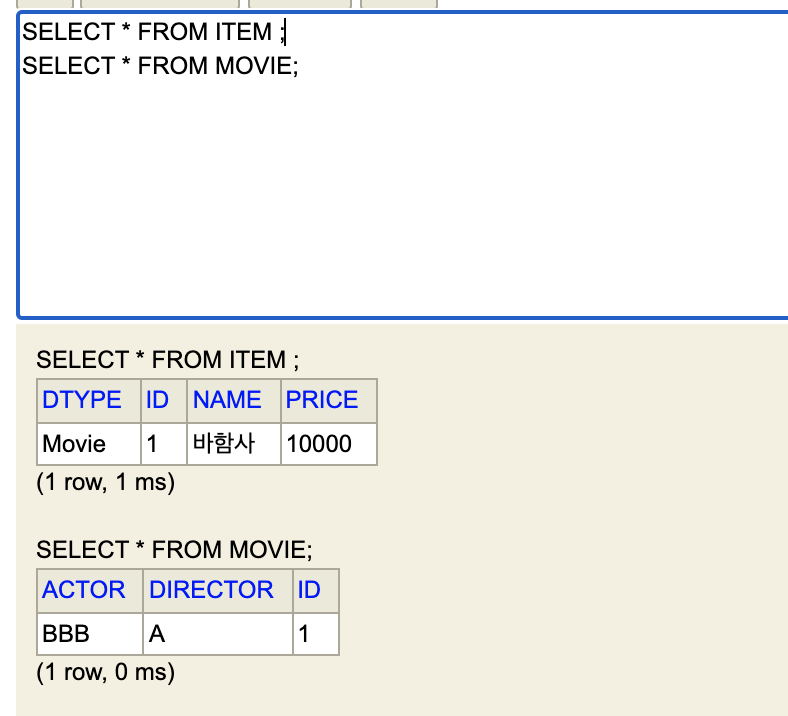Click the Movie cell under DTYPE
This screenshot has width=788, height=716.
[74, 444]
